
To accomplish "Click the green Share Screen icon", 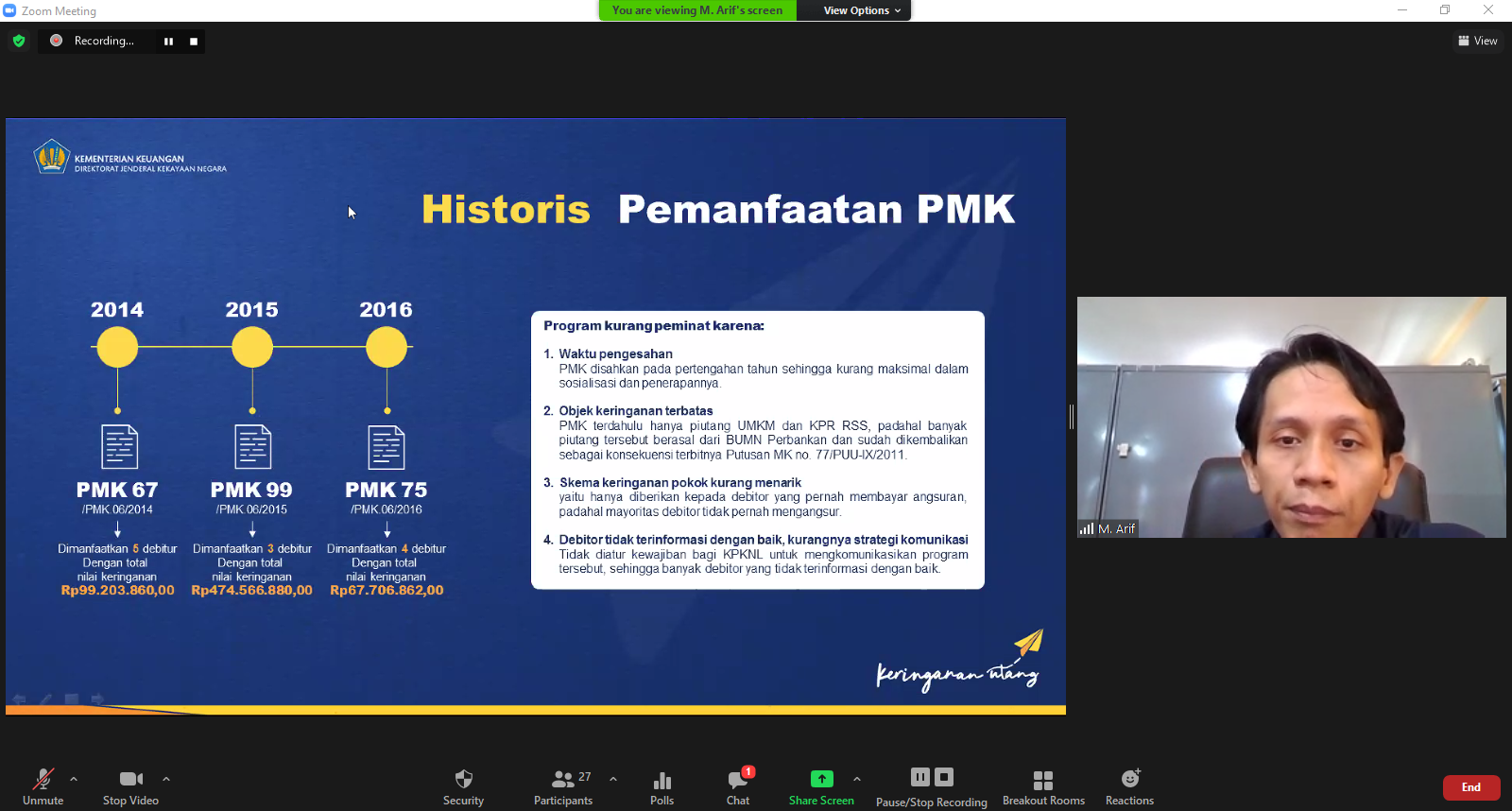I will (821, 779).
